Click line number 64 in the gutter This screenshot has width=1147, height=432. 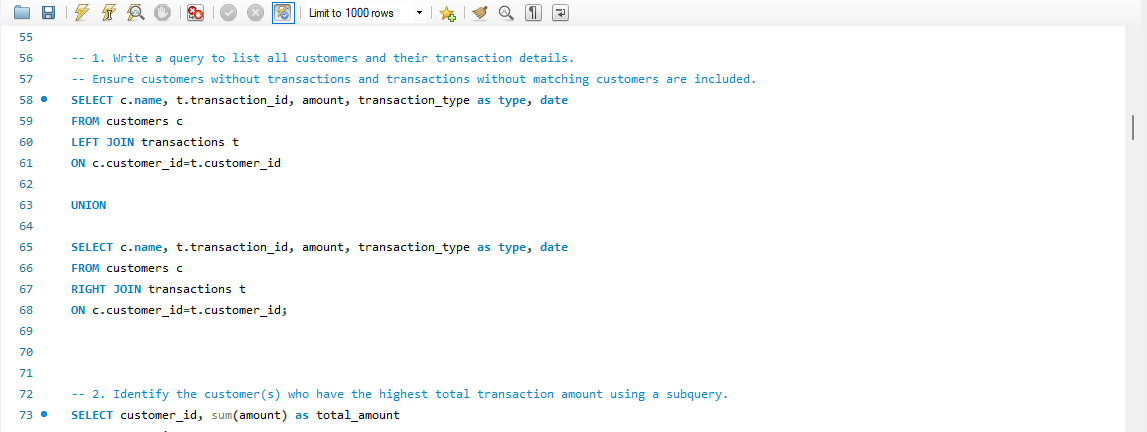click(x=25, y=226)
